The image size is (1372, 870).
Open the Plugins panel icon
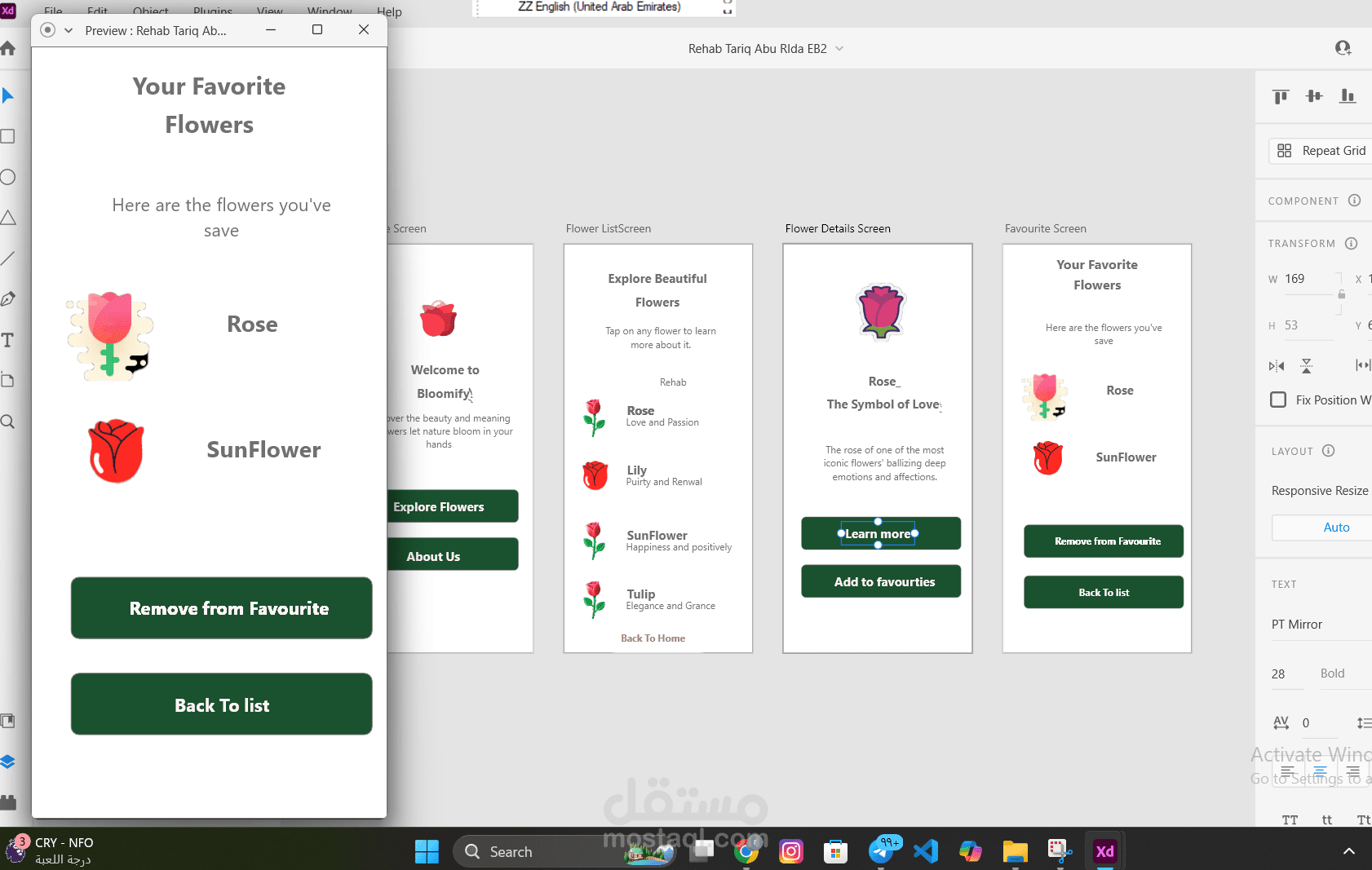[x=8, y=802]
